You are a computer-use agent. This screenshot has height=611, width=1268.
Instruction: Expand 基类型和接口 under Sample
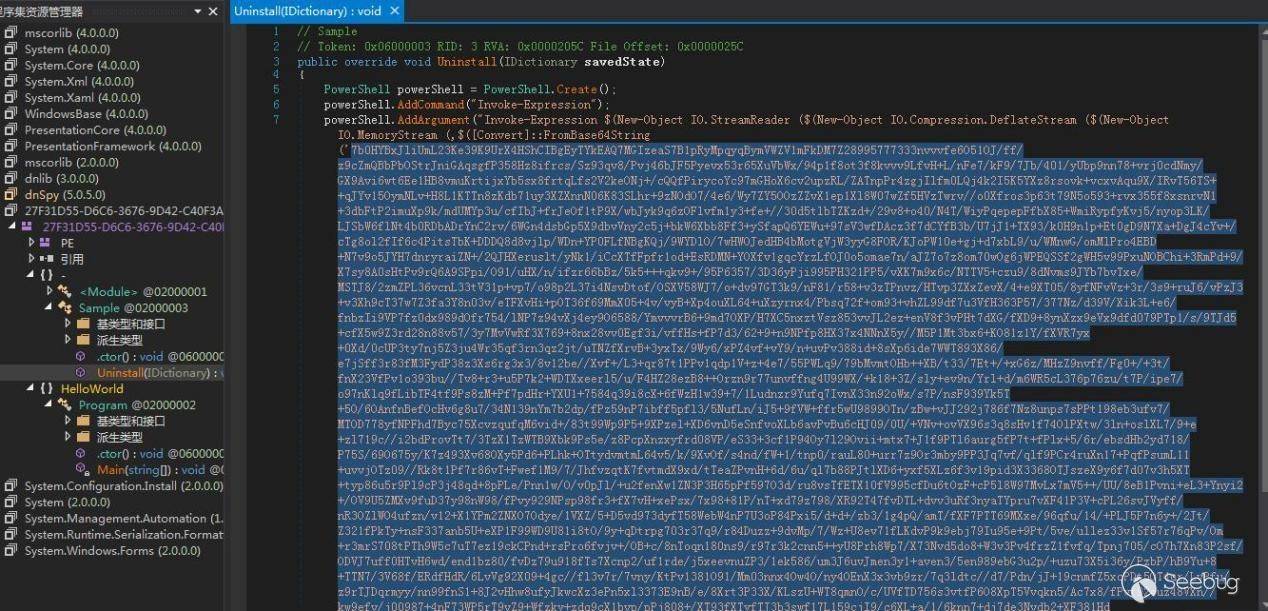pyautogui.click(x=66, y=324)
